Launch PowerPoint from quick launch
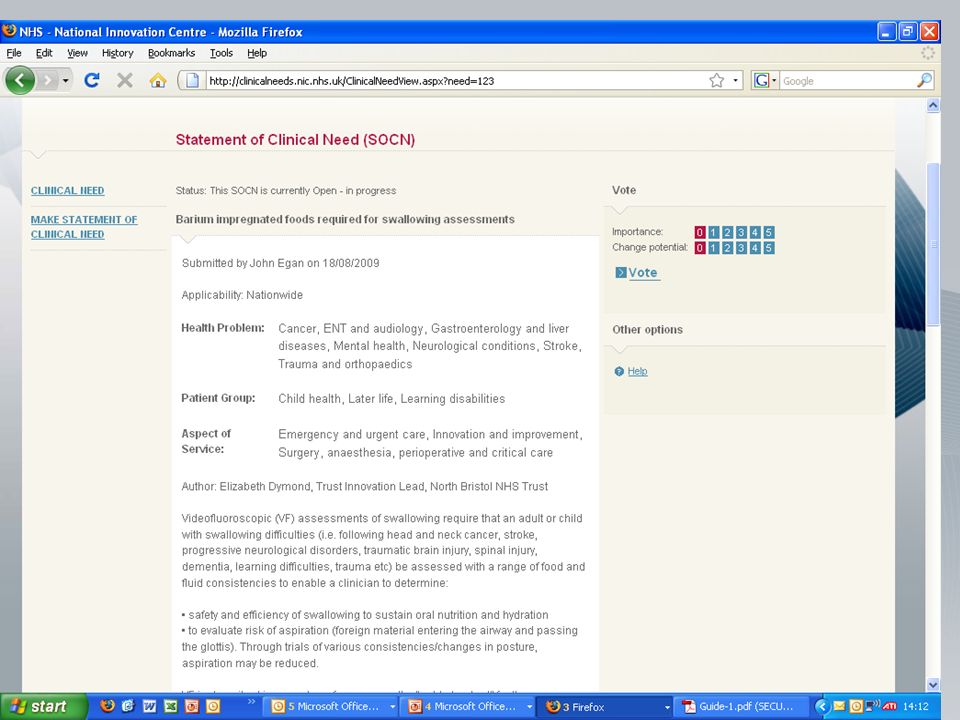 pyautogui.click(x=192, y=706)
